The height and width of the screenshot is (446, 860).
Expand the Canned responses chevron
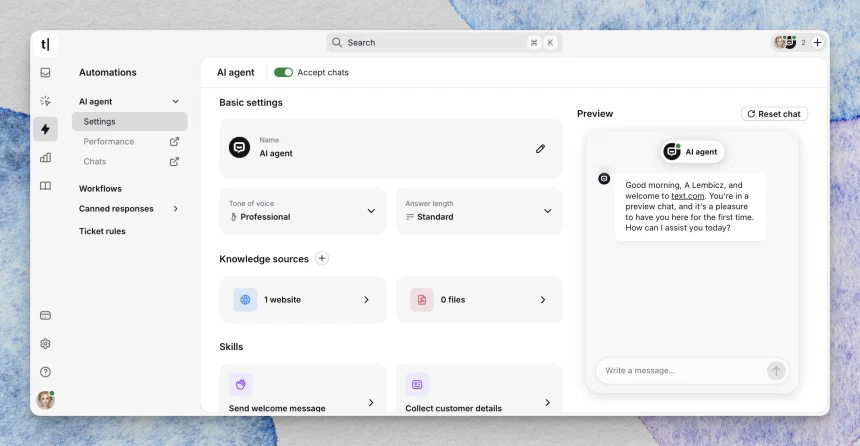point(176,208)
